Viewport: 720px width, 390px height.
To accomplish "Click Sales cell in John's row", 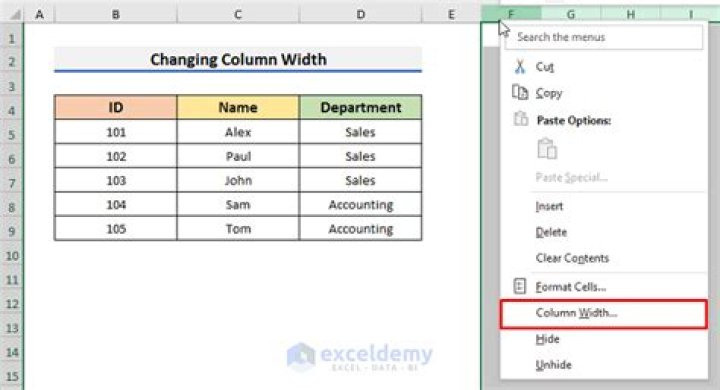I will coord(360,180).
